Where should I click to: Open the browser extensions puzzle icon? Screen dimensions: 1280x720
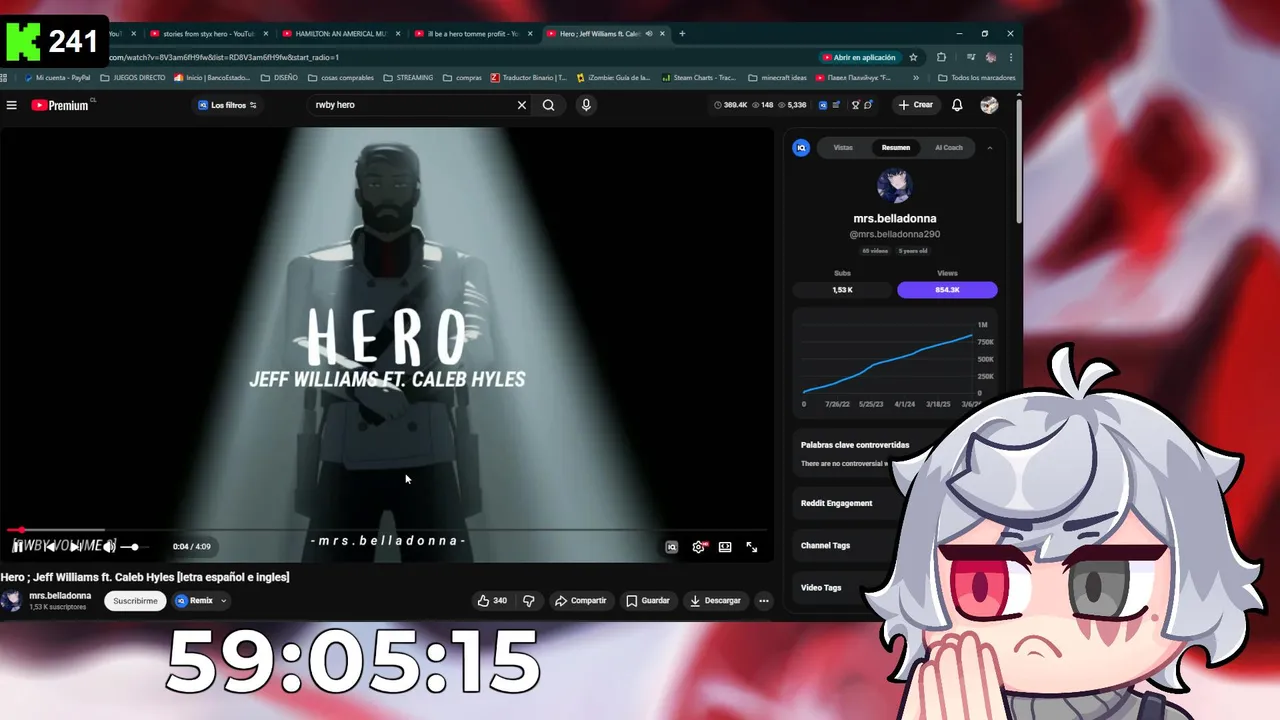point(941,58)
